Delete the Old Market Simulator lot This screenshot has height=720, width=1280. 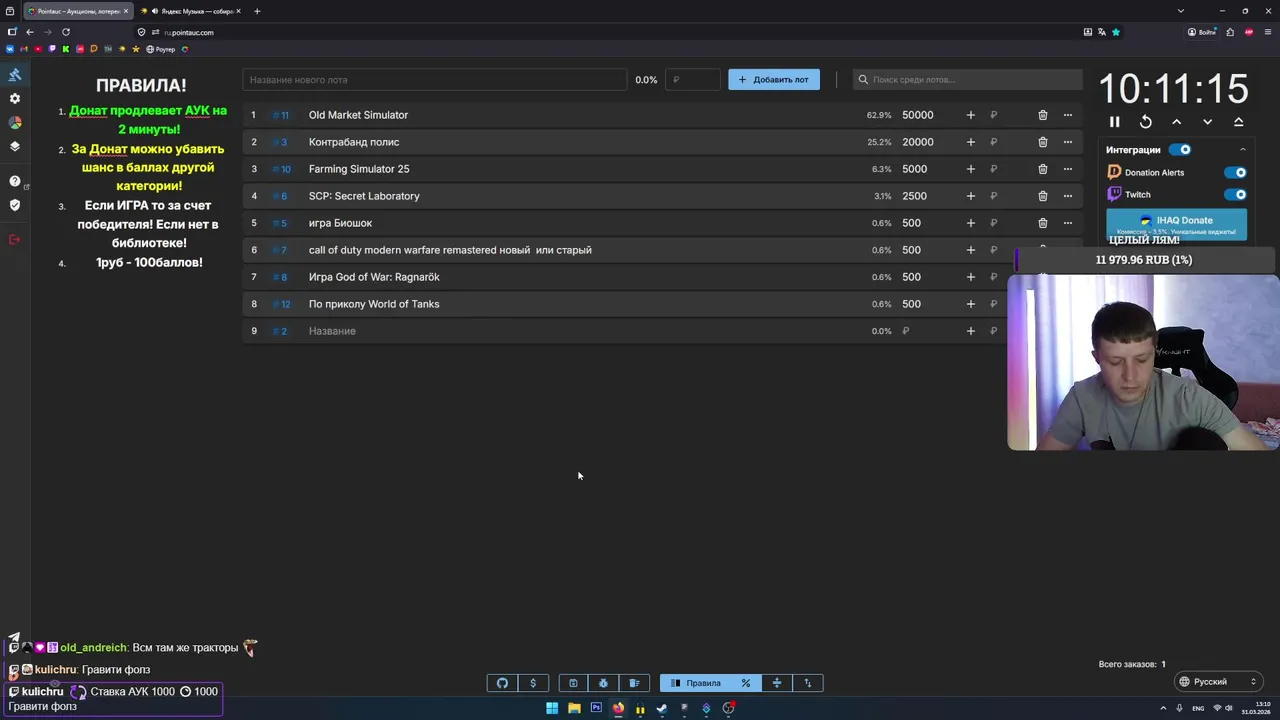click(x=1043, y=115)
